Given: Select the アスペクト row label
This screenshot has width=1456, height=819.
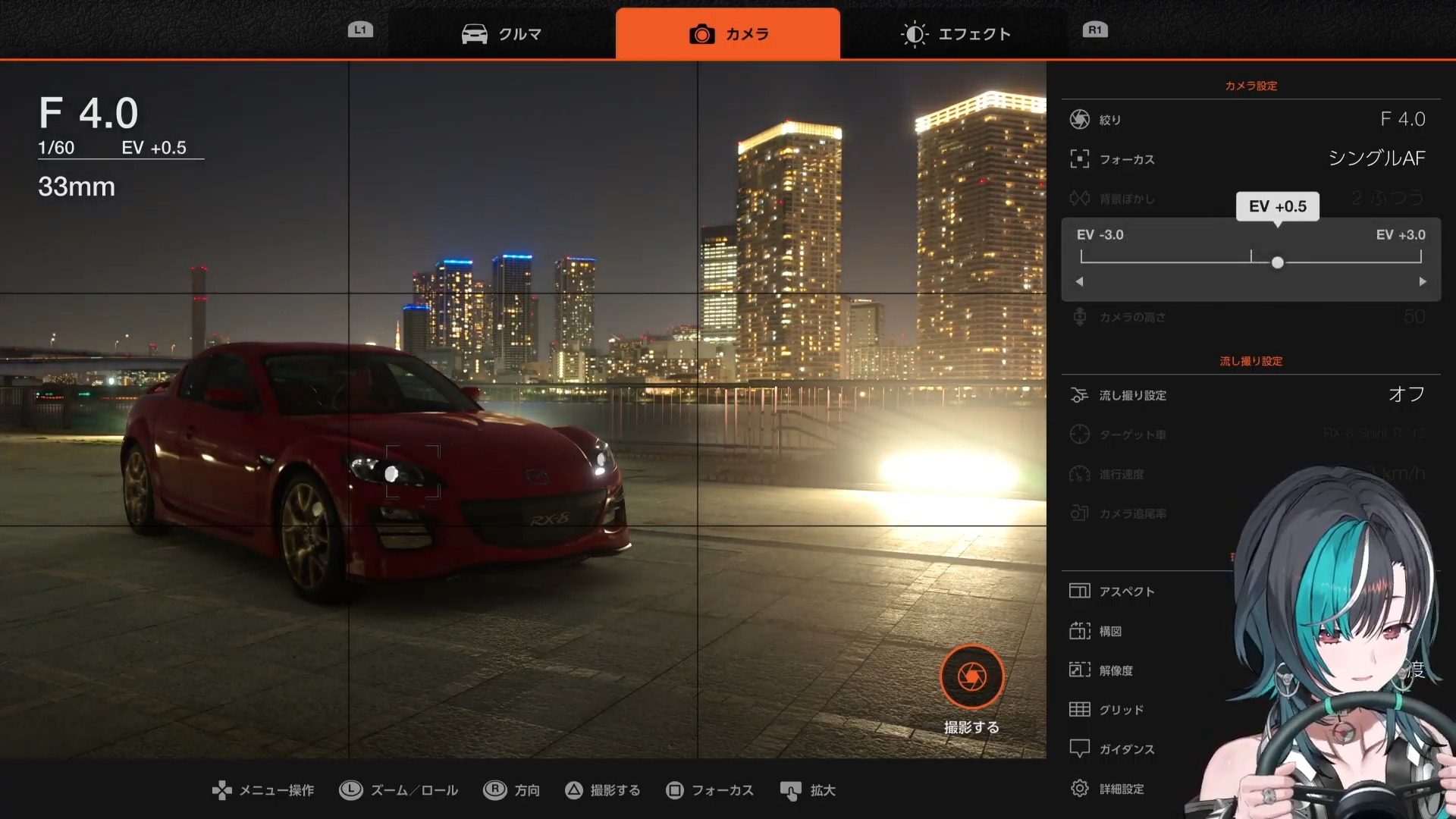Looking at the screenshot, I should (x=1127, y=591).
